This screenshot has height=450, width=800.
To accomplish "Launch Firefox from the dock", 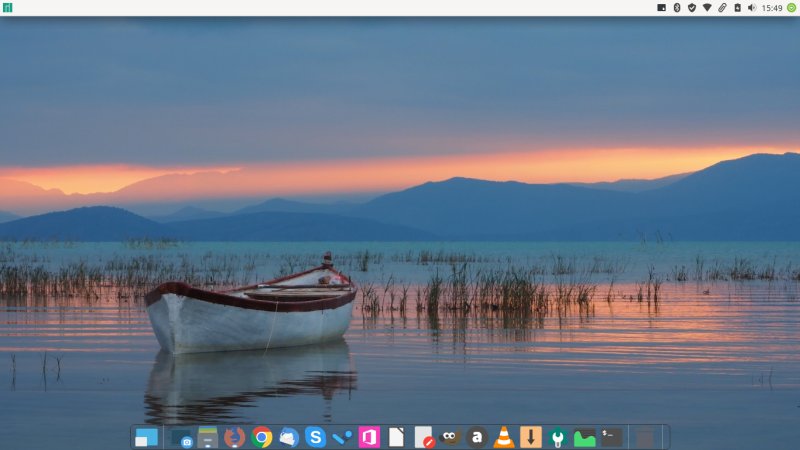I will click(x=235, y=437).
